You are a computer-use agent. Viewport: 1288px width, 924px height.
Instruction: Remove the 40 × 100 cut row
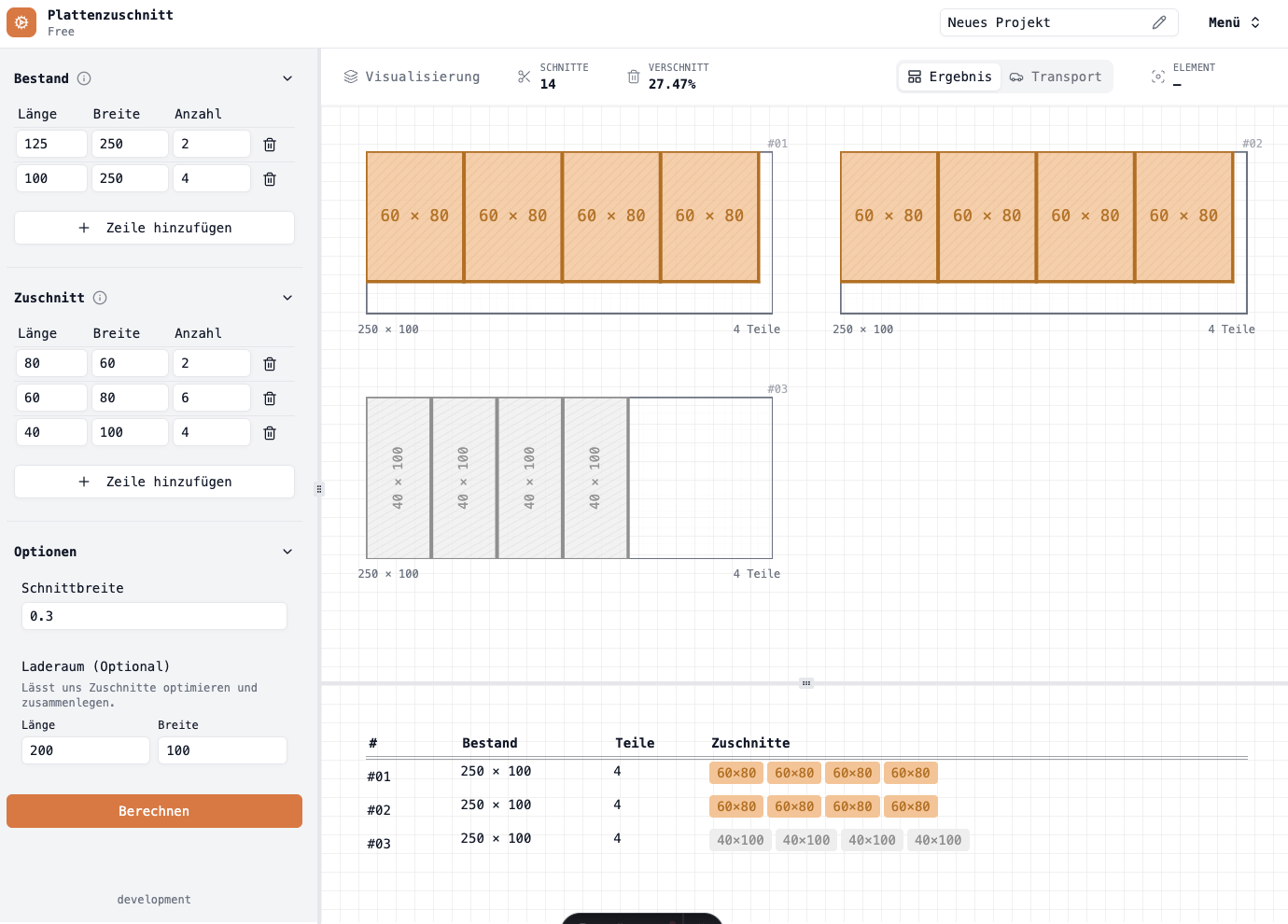point(270,433)
